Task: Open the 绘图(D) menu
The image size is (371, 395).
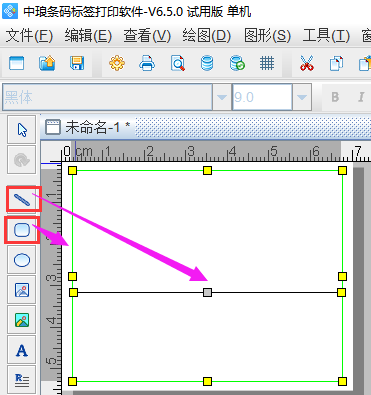Action: 206,35
